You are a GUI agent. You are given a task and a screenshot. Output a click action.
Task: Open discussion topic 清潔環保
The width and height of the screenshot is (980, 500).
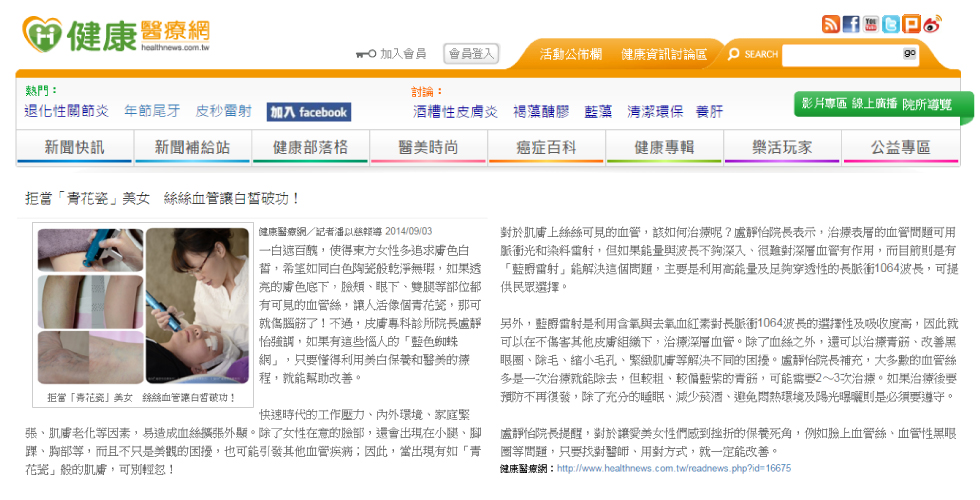[655, 112]
